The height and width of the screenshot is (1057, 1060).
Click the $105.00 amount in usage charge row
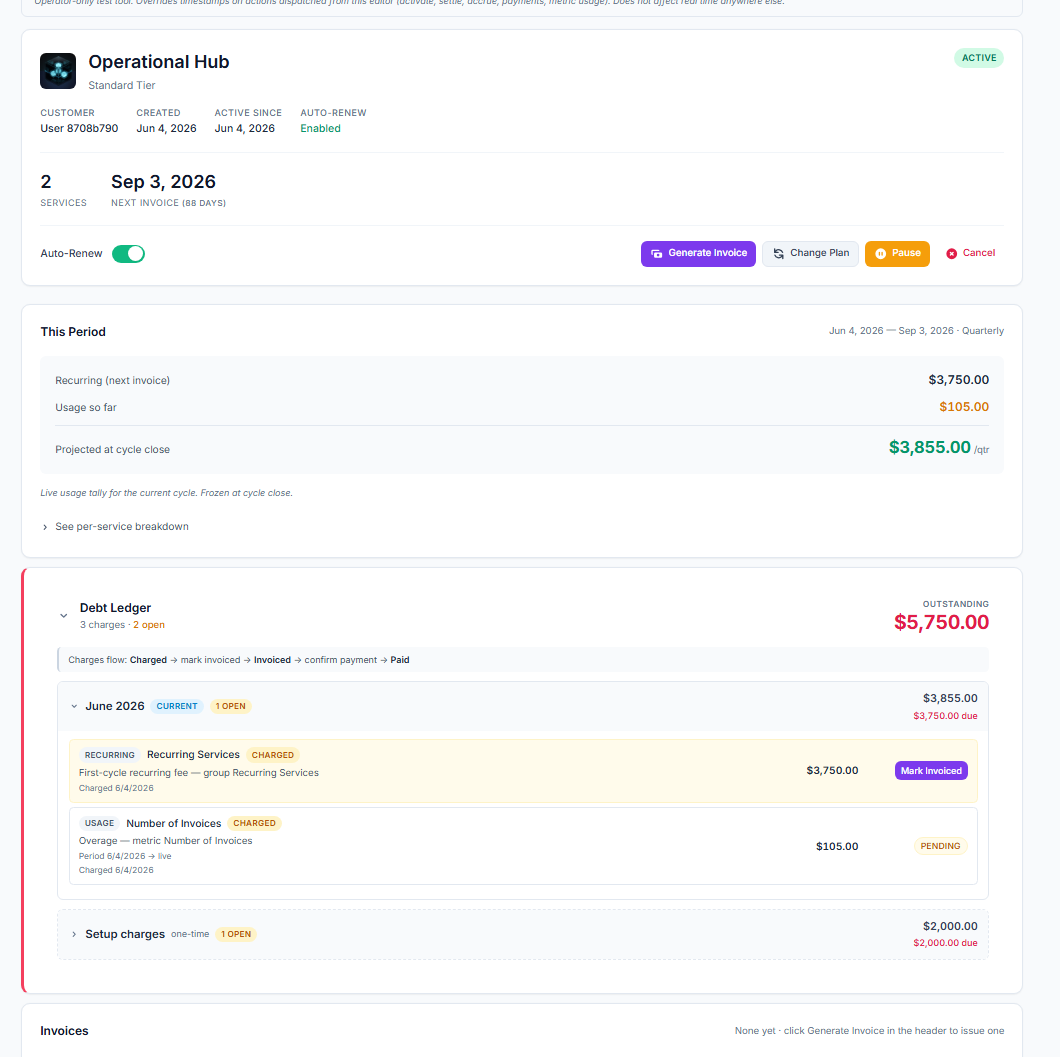[837, 846]
